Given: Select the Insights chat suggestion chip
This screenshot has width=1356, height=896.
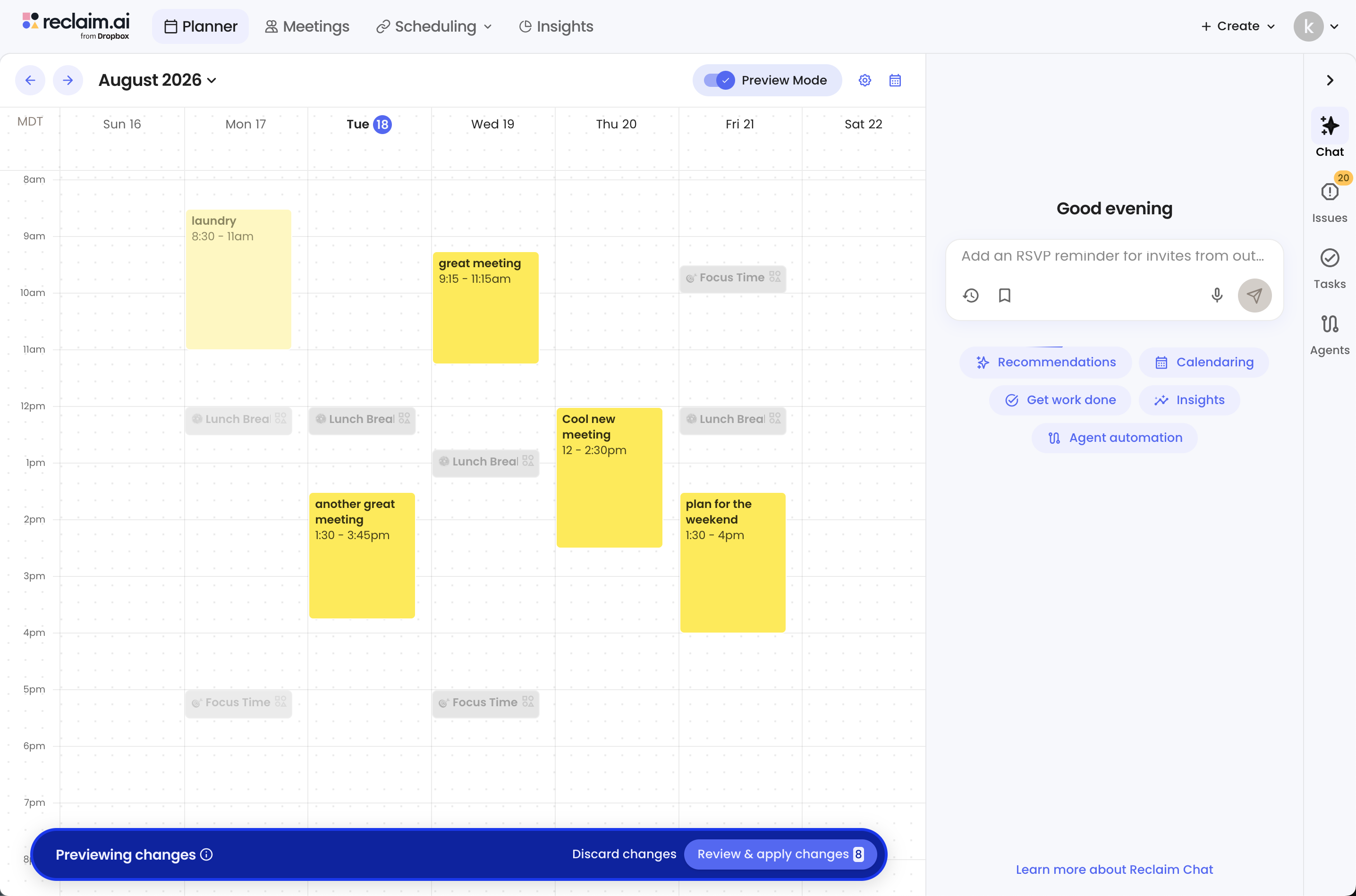Looking at the screenshot, I should coord(1189,400).
